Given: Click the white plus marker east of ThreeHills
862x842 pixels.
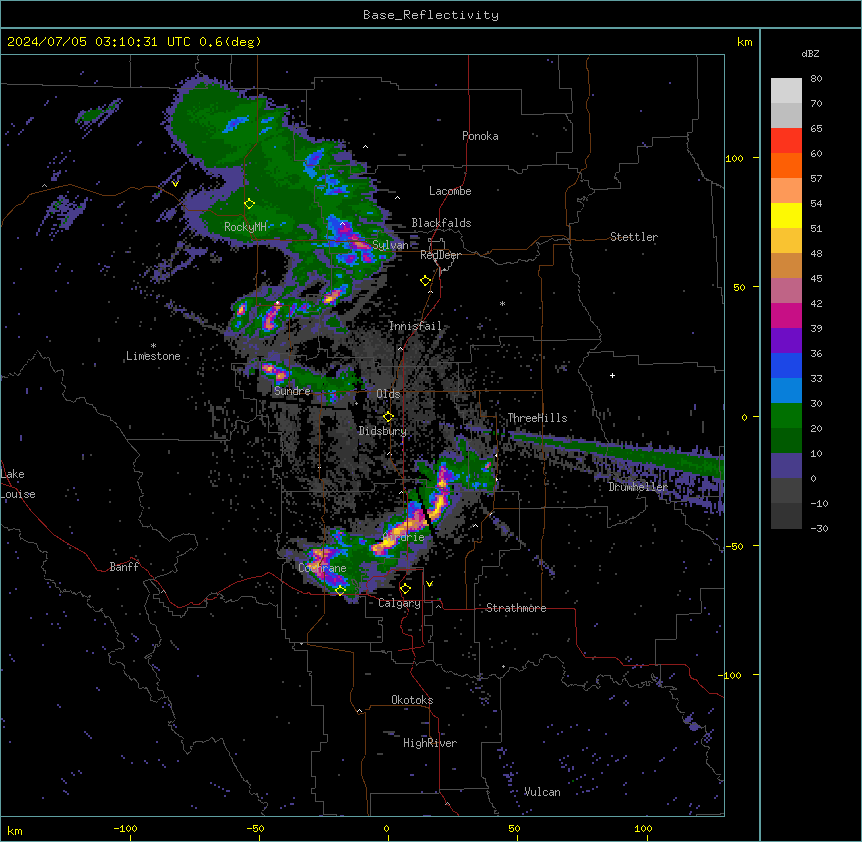Looking at the screenshot, I should [x=612, y=375].
